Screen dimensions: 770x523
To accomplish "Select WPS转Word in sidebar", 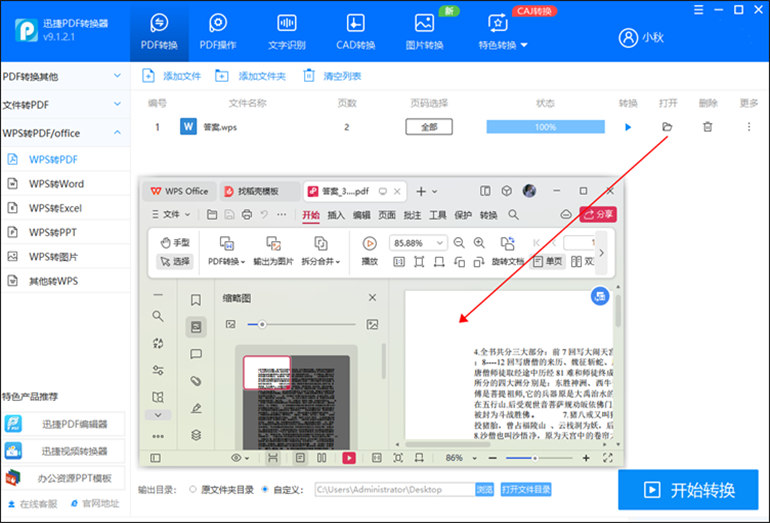I will (x=65, y=184).
